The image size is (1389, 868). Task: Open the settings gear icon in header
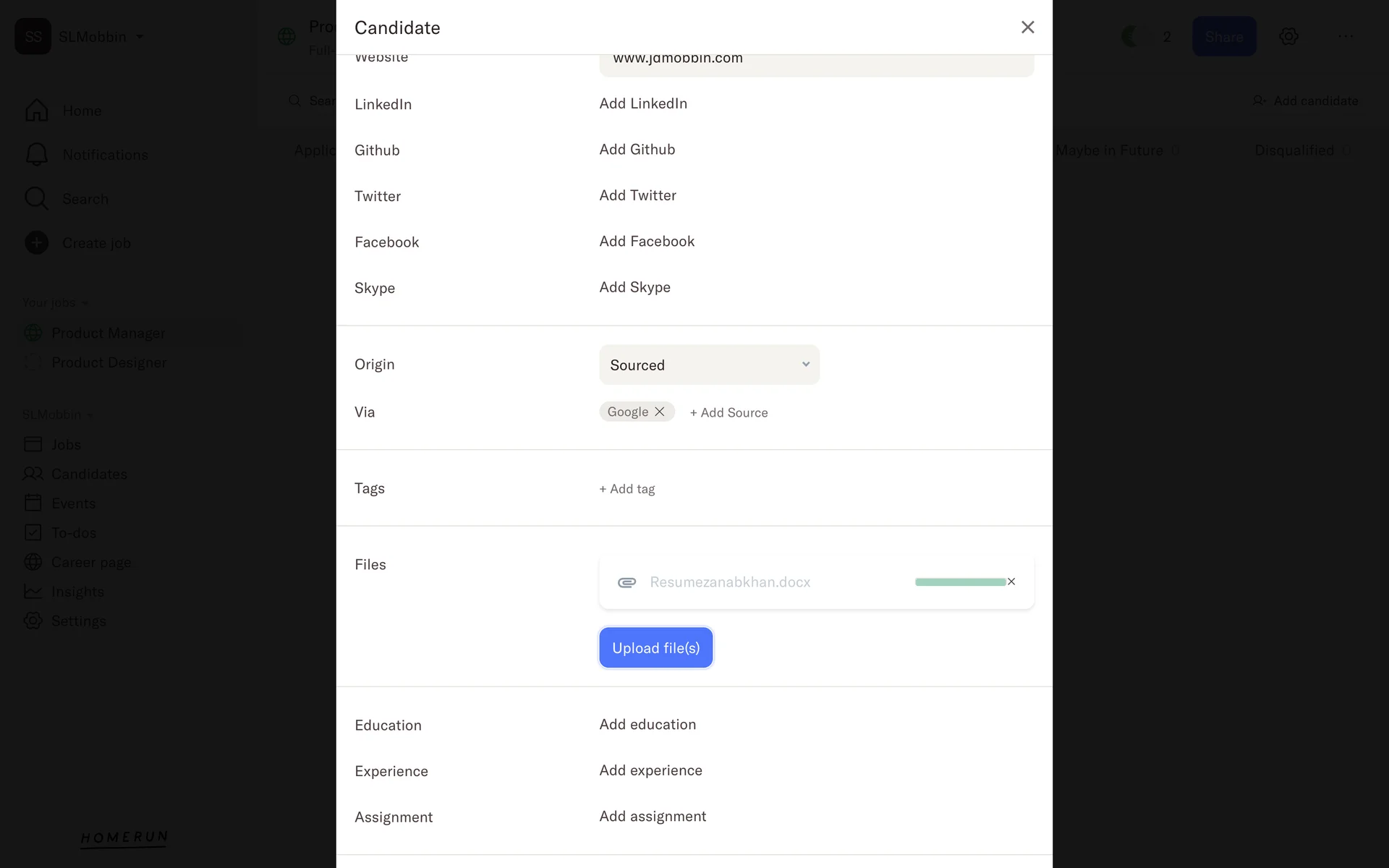(x=1288, y=36)
